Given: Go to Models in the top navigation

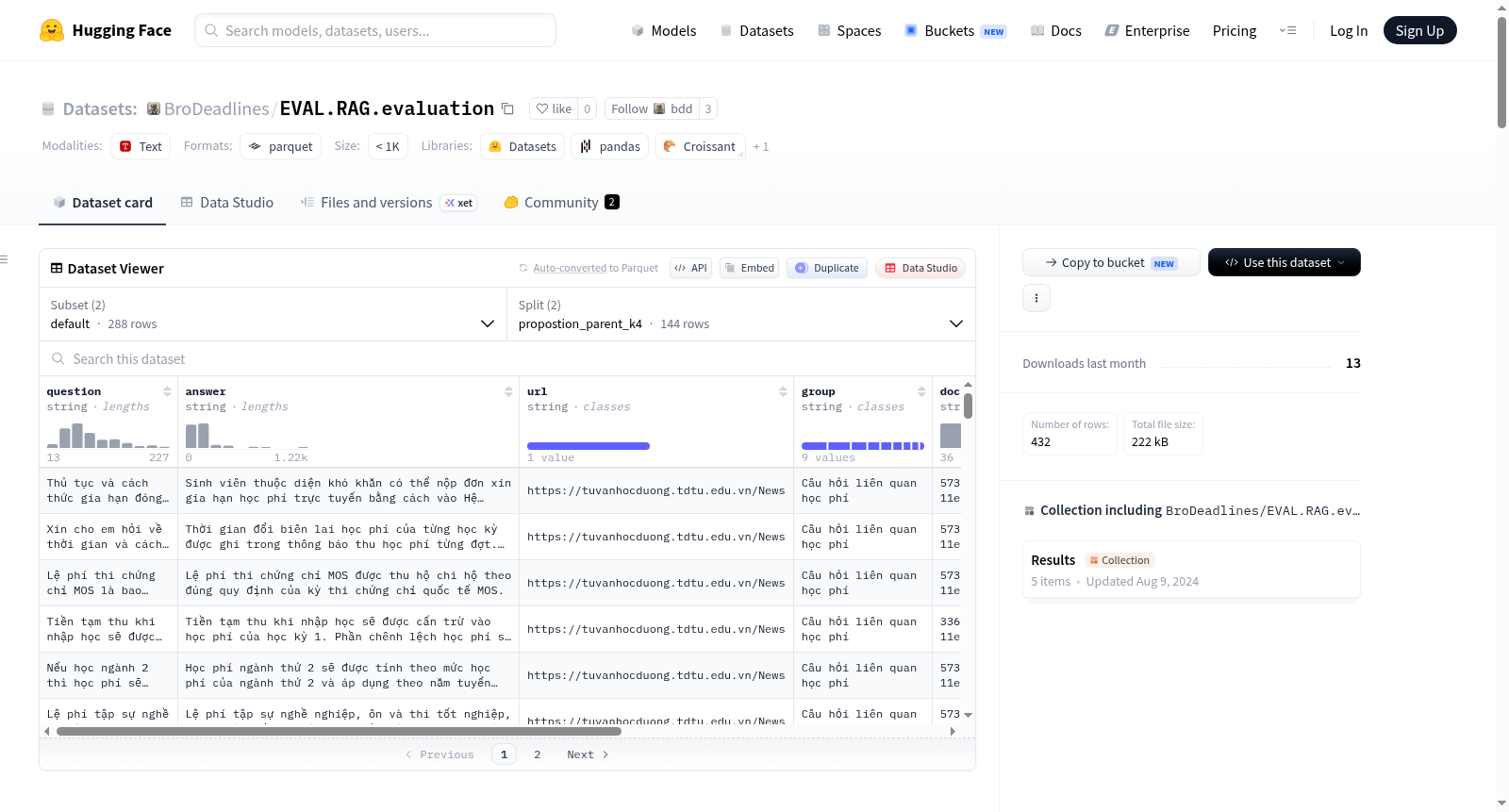Looking at the screenshot, I should click(664, 30).
